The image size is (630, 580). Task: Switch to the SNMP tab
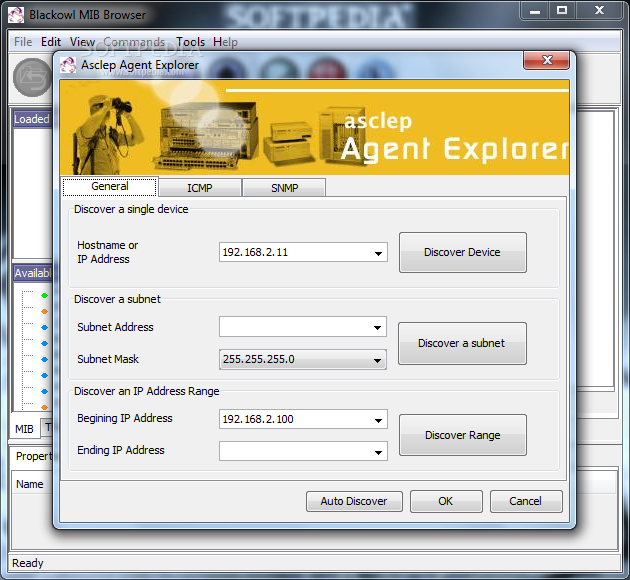click(x=284, y=188)
